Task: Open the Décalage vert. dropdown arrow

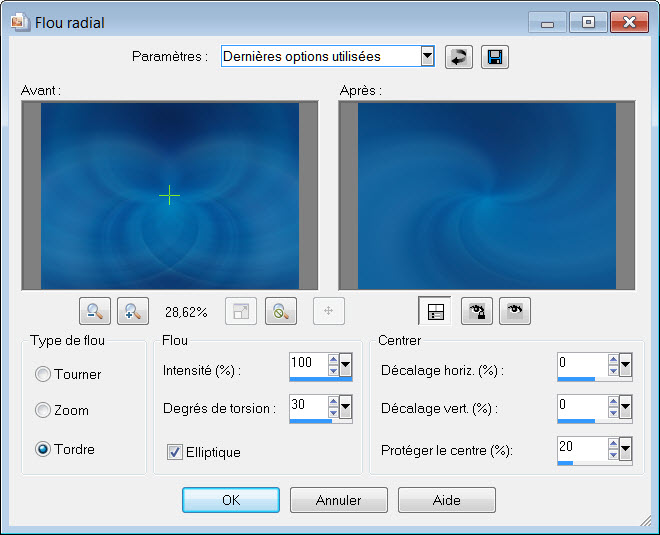Action: pos(625,407)
